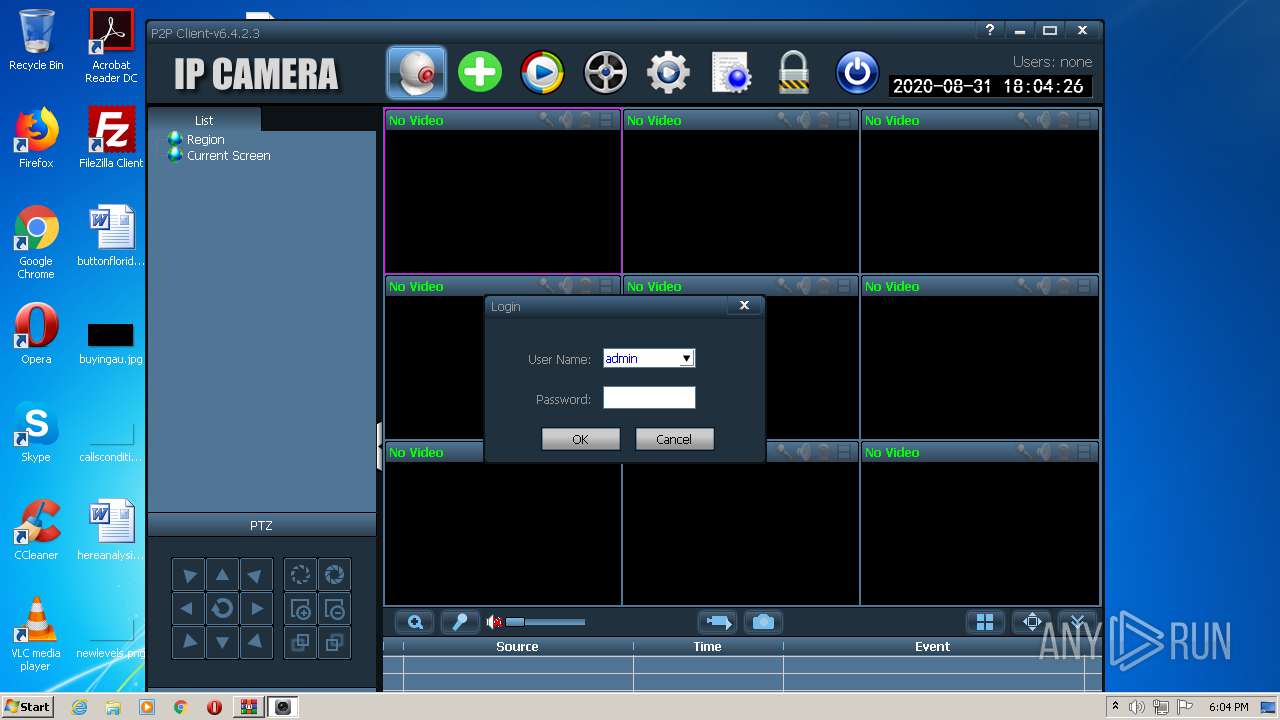Click the camcorder record button
Image resolution: width=1280 pixels, height=720 pixels.
point(717,622)
